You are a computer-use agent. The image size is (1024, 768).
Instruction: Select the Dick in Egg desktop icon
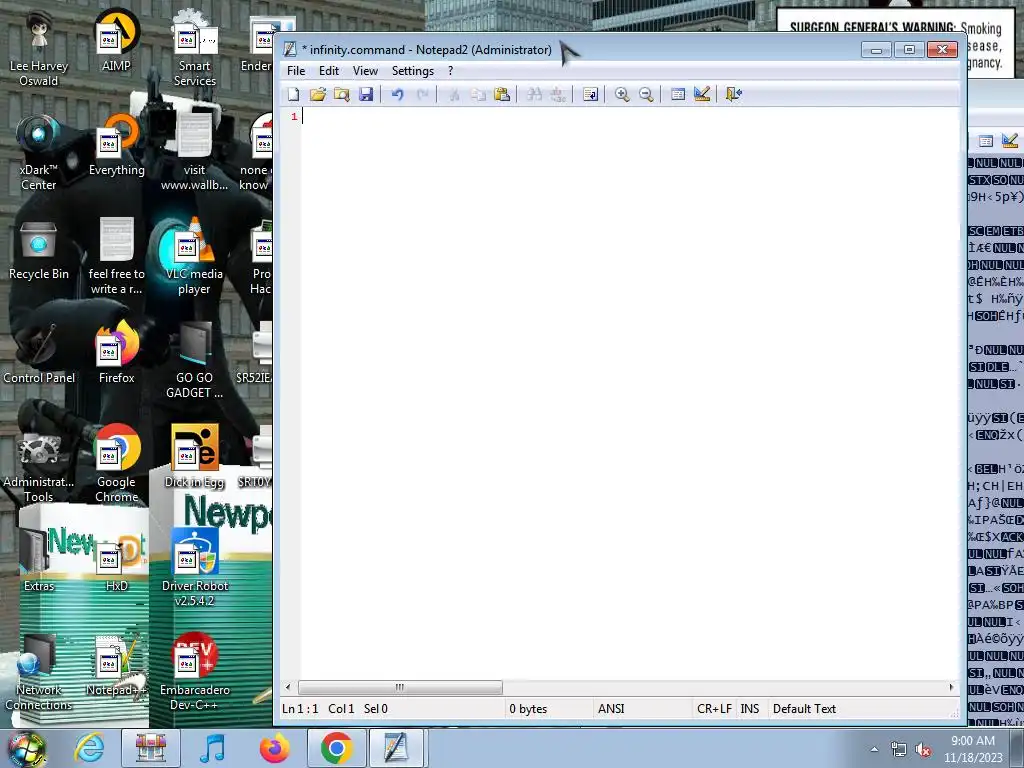tap(195, 457)
